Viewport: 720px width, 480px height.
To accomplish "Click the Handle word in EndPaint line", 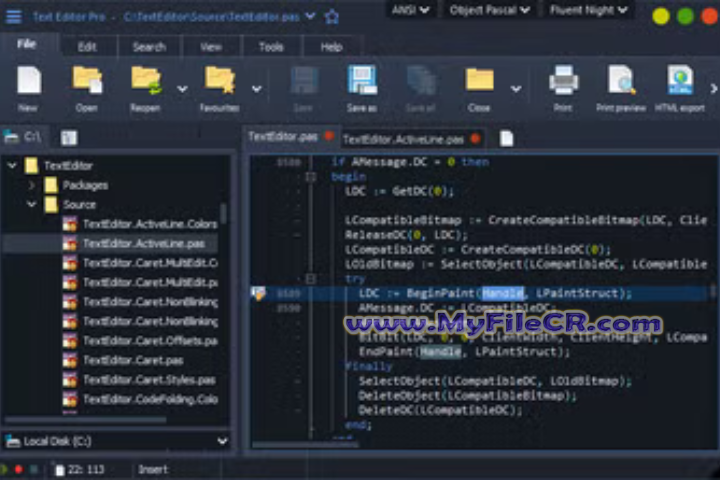I will point(440,352).
